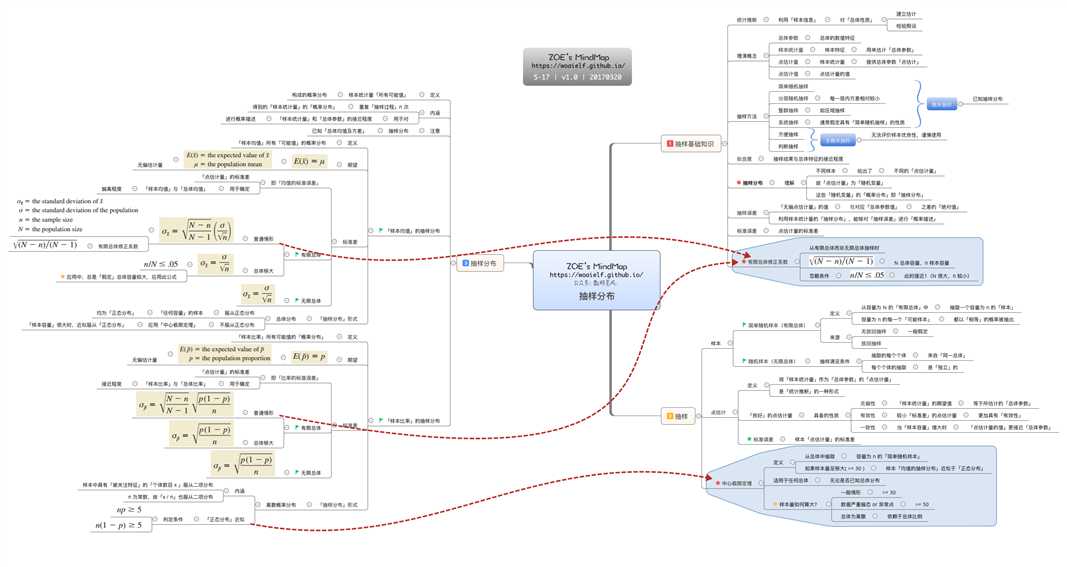The image size is (1067, 567).
Task: Click green flag on 随机样本（无限总体）
Action: (744, 361)
